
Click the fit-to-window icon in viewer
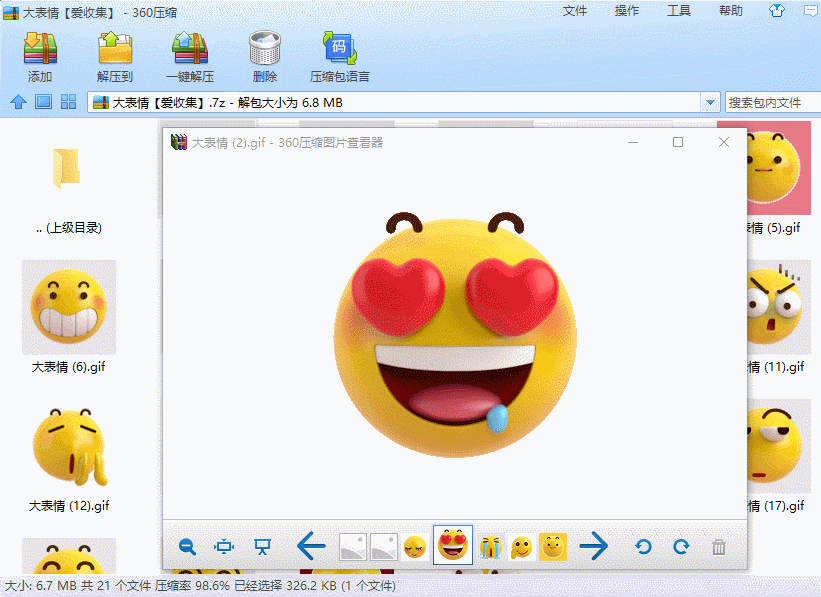223,546
